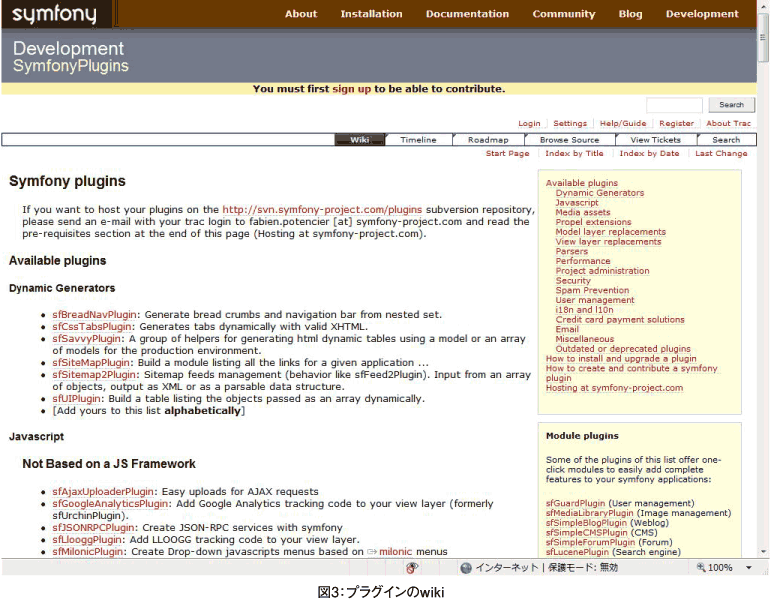Open the Development menu item
The height and width of the screenshot is (603, 771).
tap(702, 14)
